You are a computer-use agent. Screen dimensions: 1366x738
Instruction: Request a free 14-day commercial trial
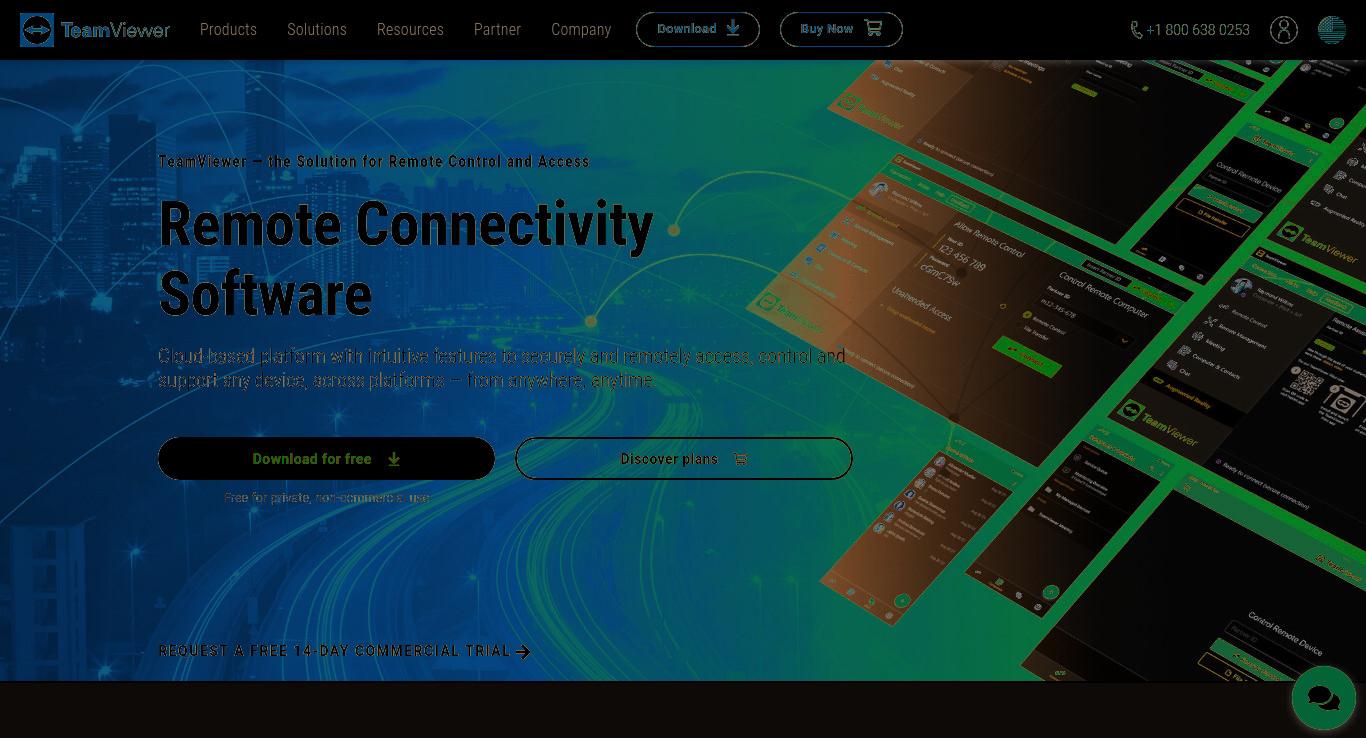(344, 651)
